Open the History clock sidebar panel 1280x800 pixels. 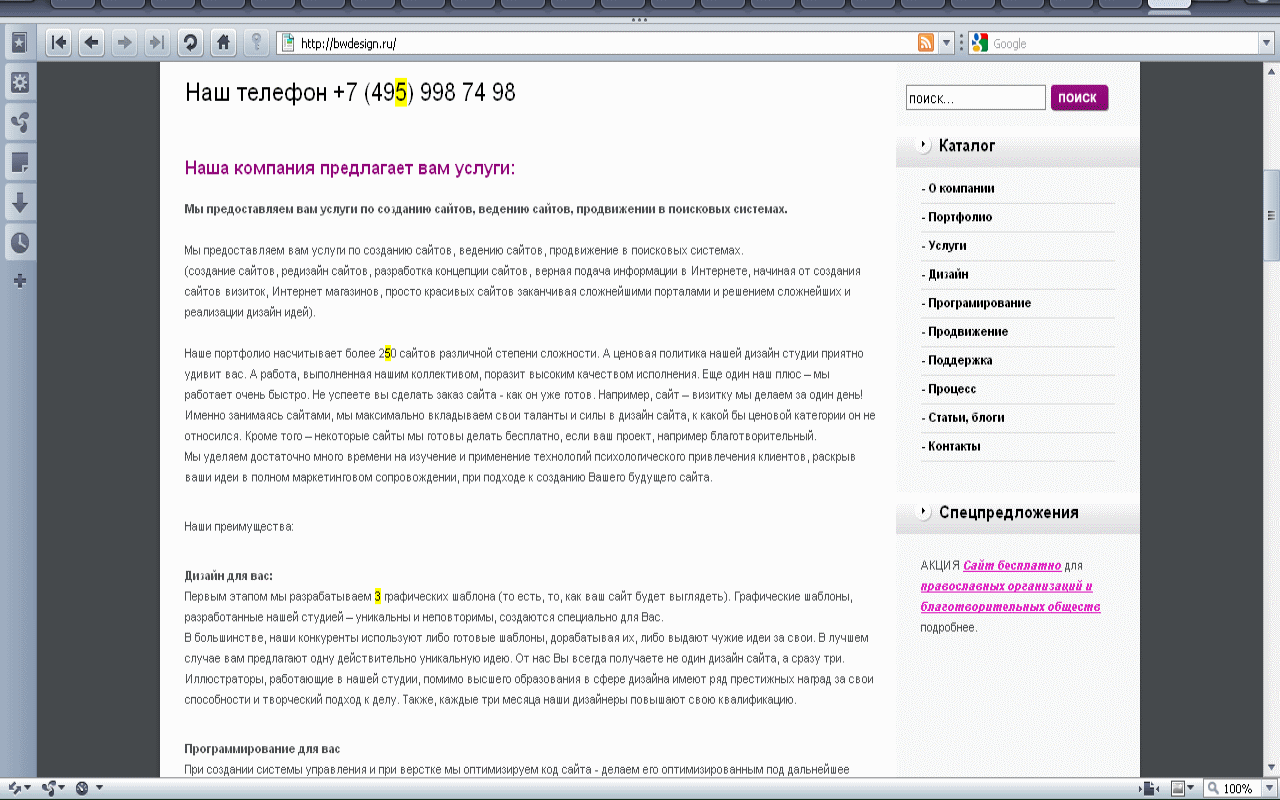[20, 240]
